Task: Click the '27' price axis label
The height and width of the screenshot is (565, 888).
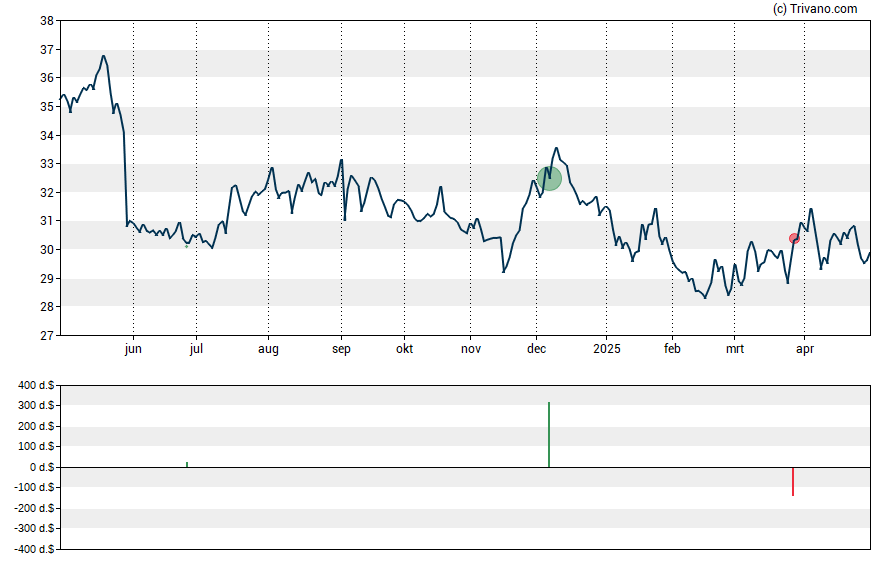Action: coord(47,336)
